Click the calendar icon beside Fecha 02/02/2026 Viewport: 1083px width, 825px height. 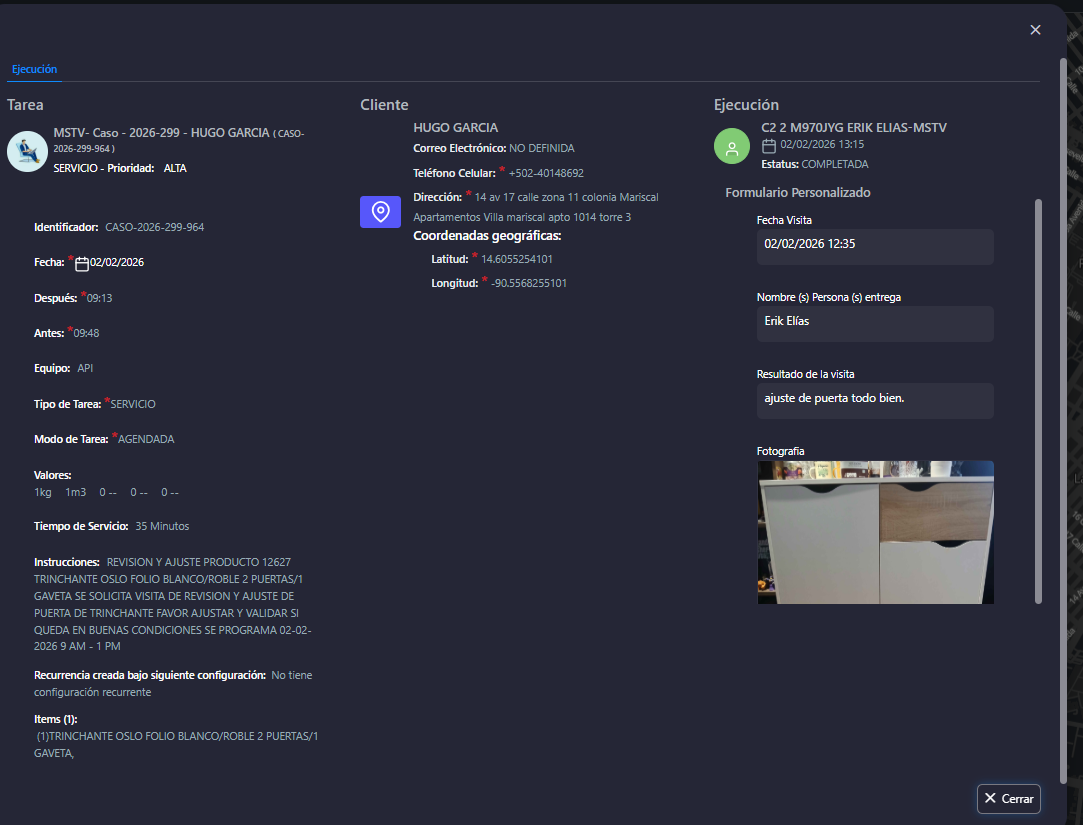coord(82,264)
